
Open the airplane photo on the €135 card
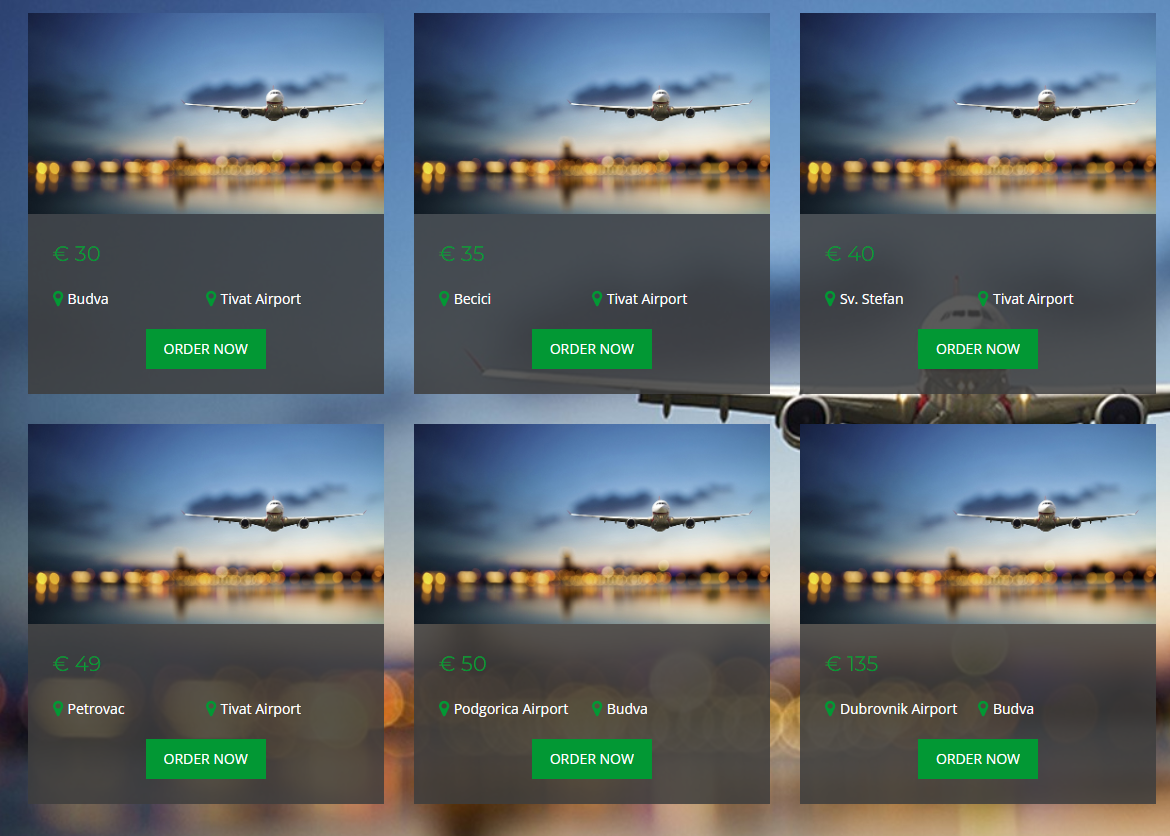click(977, 524)
